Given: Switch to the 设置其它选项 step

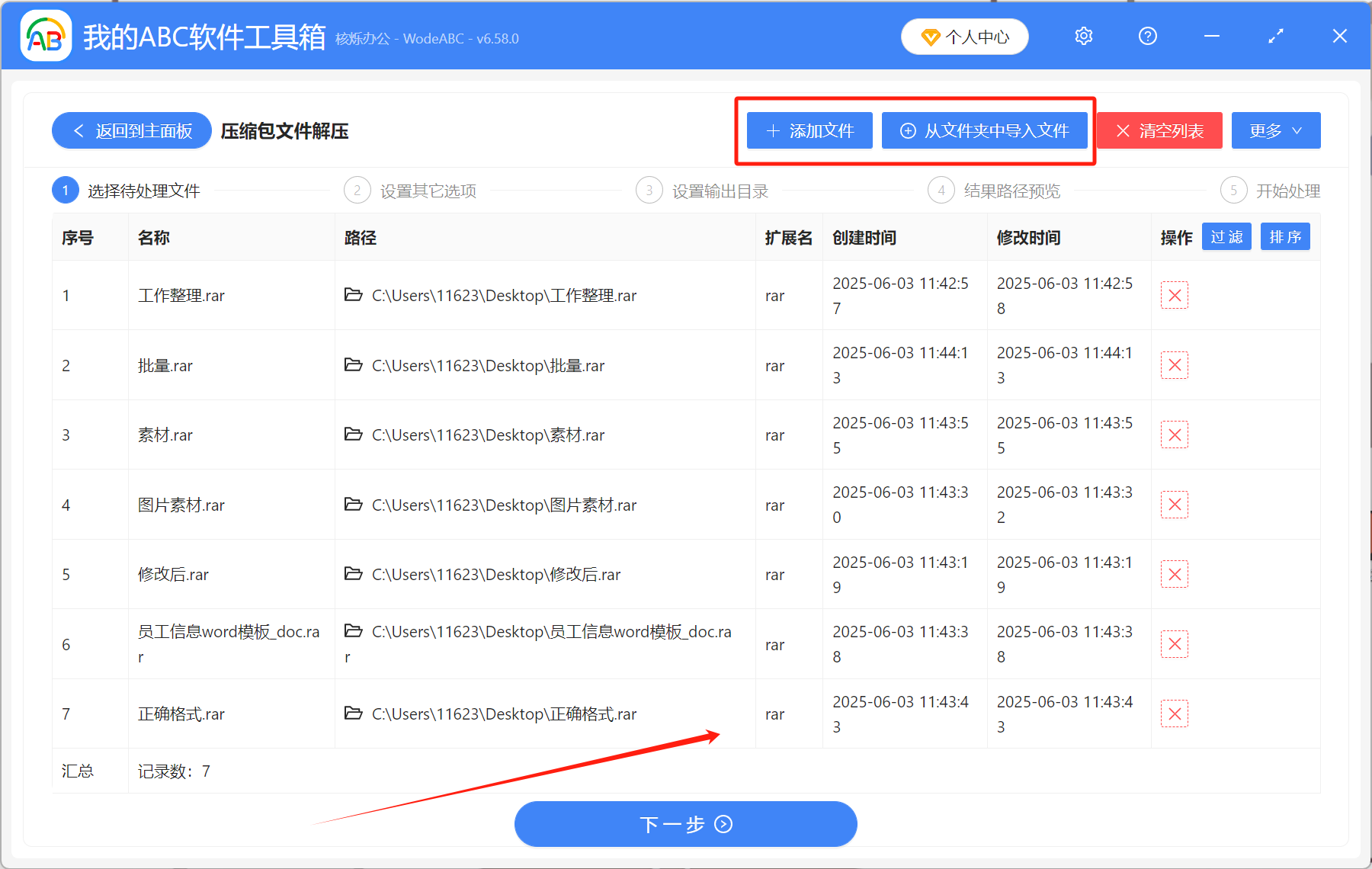Looking at the screenshot, I should [x=428, y=191].
